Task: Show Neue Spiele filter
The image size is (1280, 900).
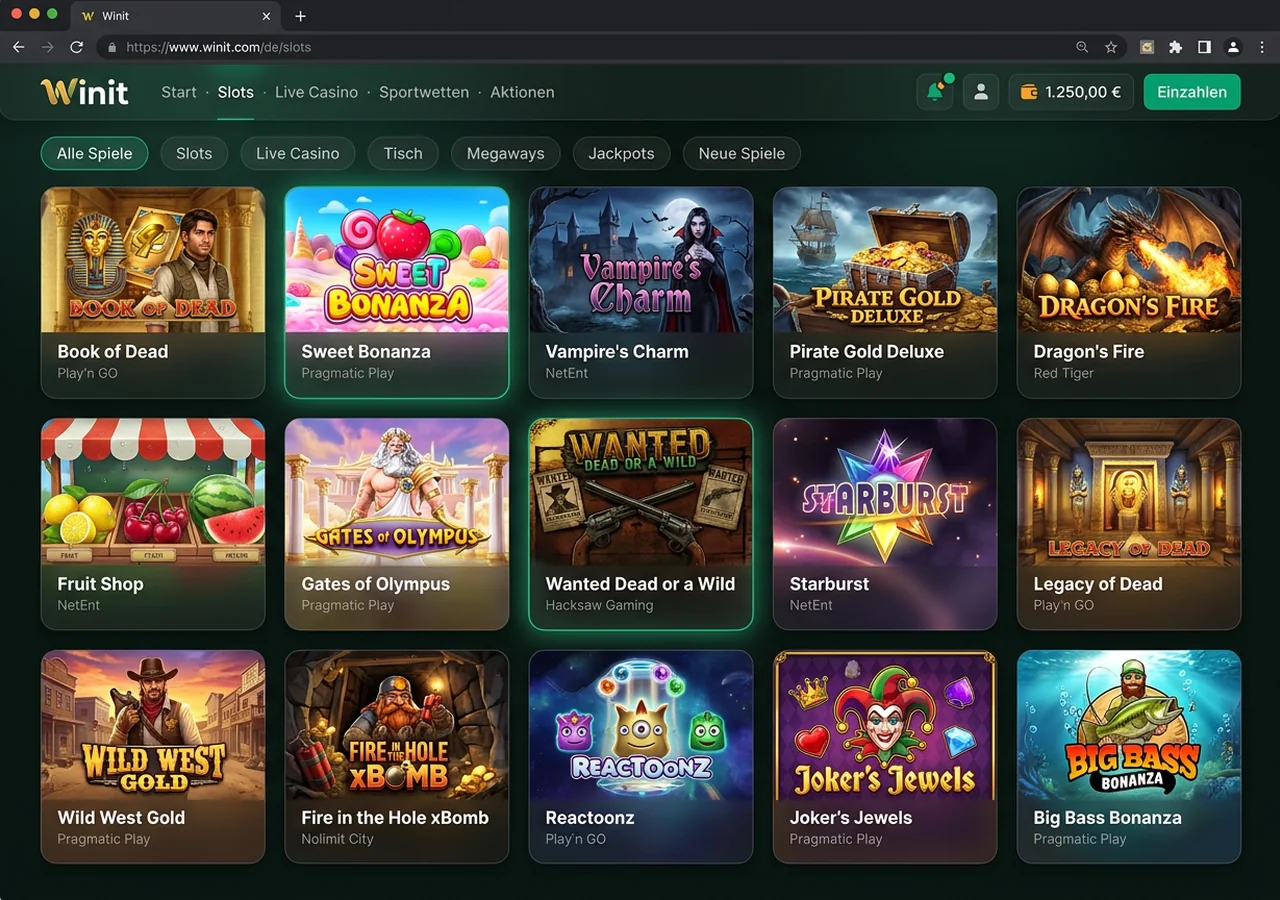Action: pyautogui.click(x=742, y=153)
